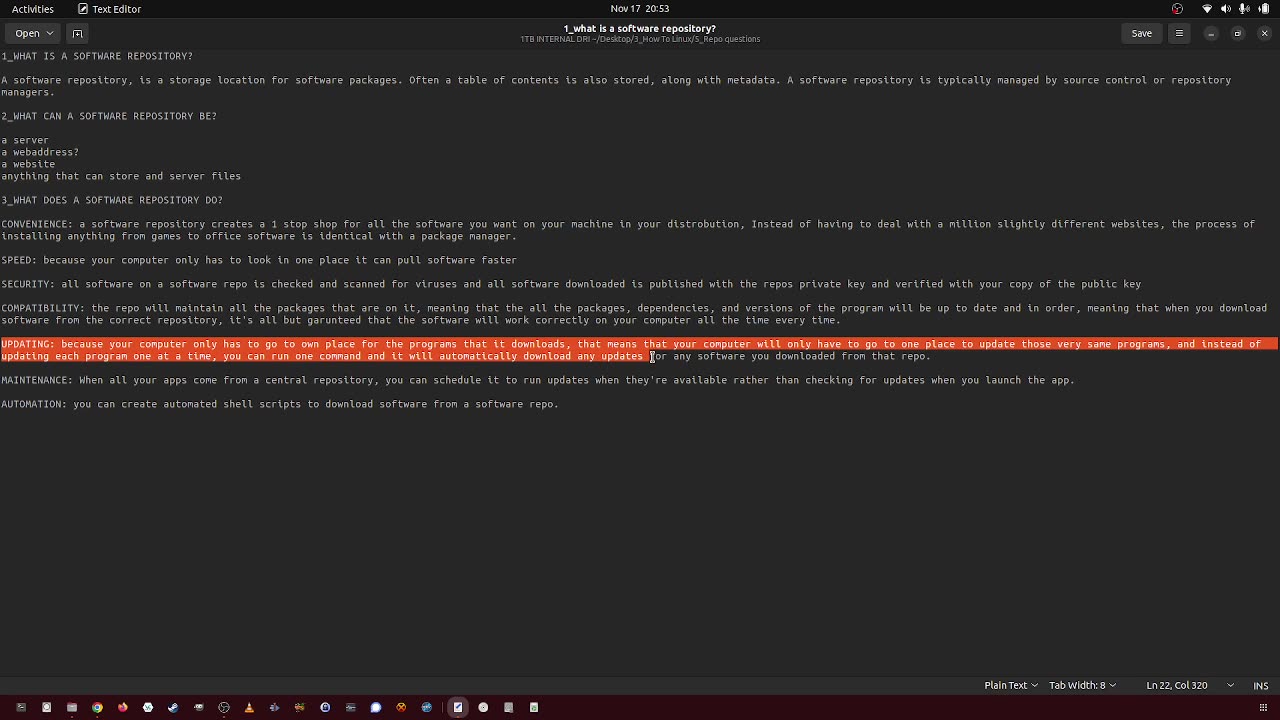This screenshot has height=720, width=1280.
Task: Click the volume speaker icon
Action: (1226, 9)
